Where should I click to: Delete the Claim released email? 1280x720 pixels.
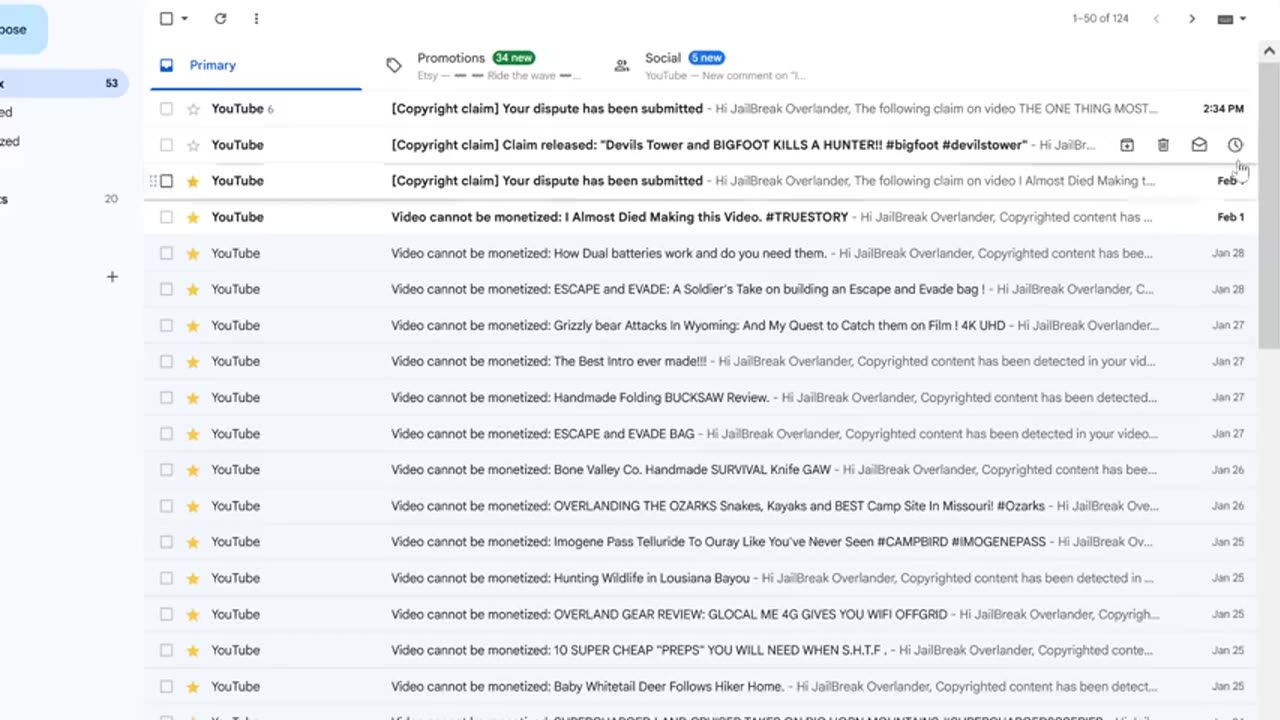[x=1163, y=145]
